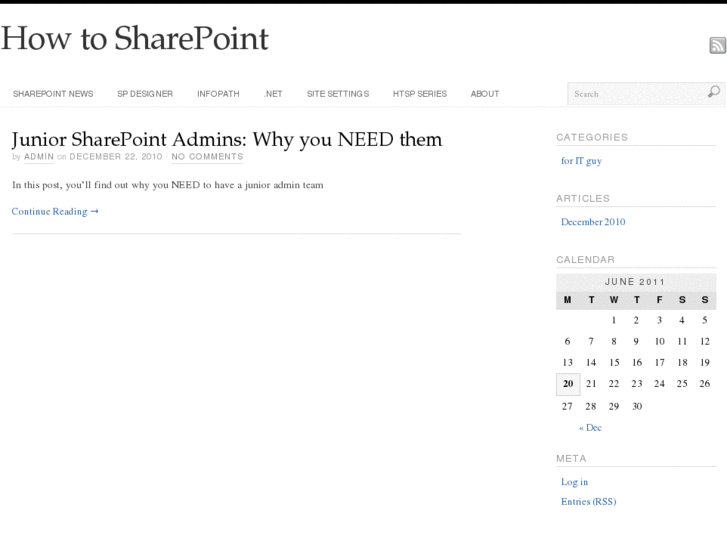Visit the About page

tap(485, 94)
